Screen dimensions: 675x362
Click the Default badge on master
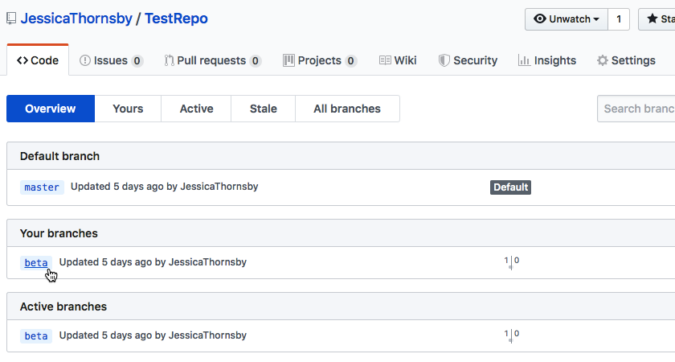tap(511, 187)
